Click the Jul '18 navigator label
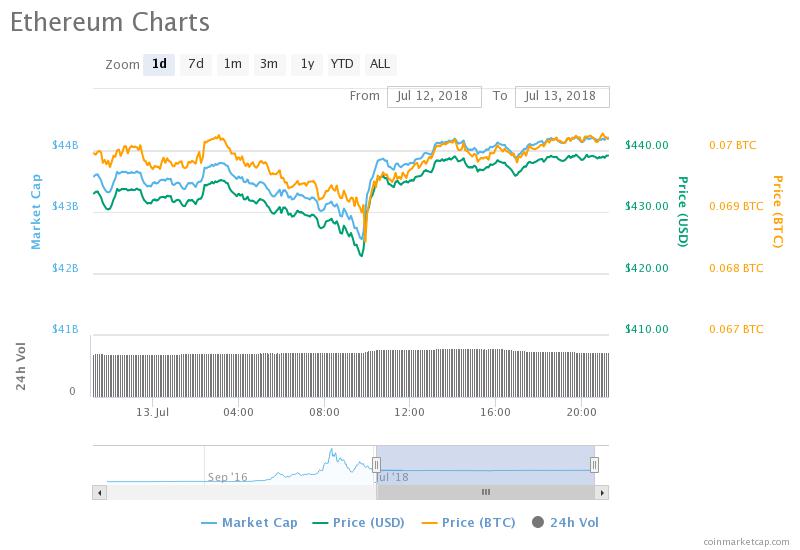 (392, 477)
